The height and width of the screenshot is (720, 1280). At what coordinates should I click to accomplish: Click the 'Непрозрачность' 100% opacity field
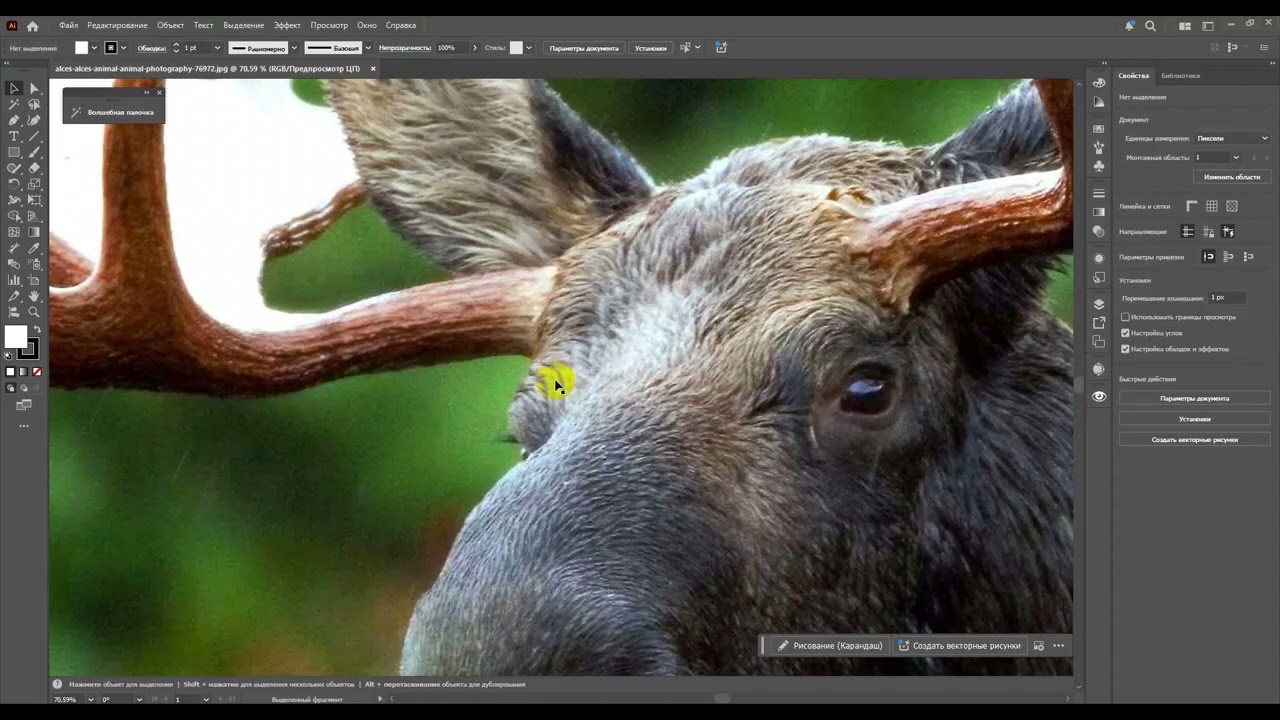coord(452,48)
